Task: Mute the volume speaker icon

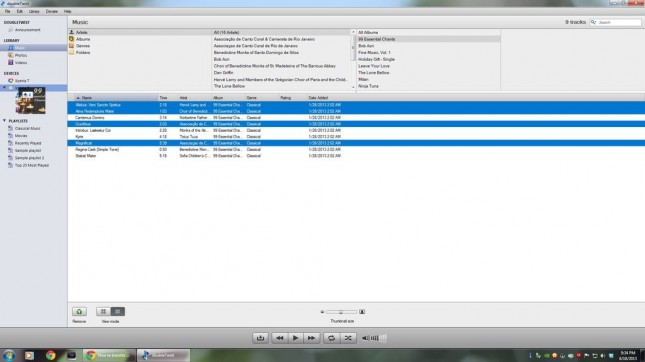Action: coord(365,338)
